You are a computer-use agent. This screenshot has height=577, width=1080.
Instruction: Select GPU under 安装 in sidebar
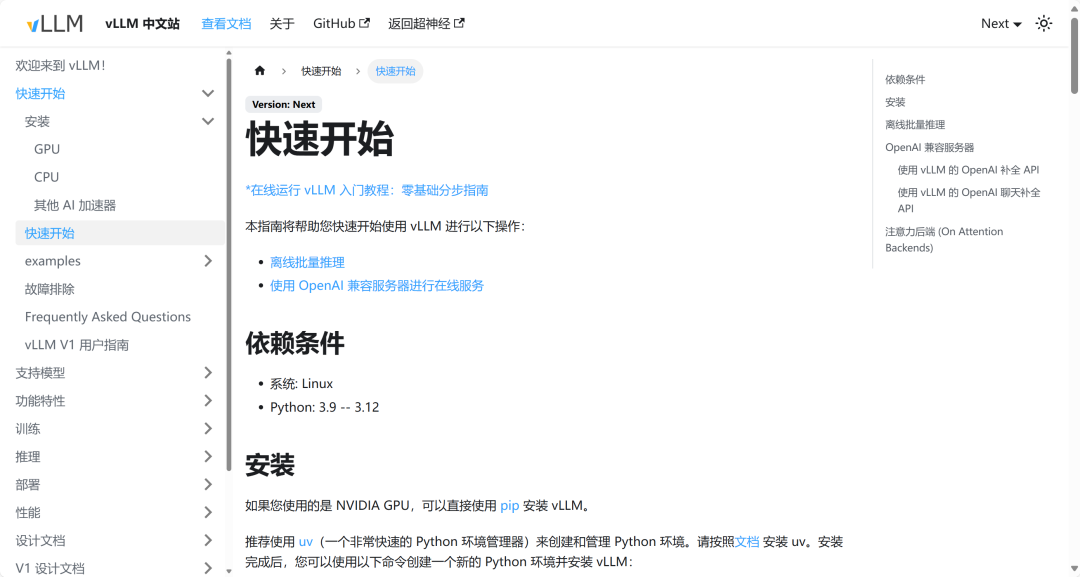coord(47,149)
